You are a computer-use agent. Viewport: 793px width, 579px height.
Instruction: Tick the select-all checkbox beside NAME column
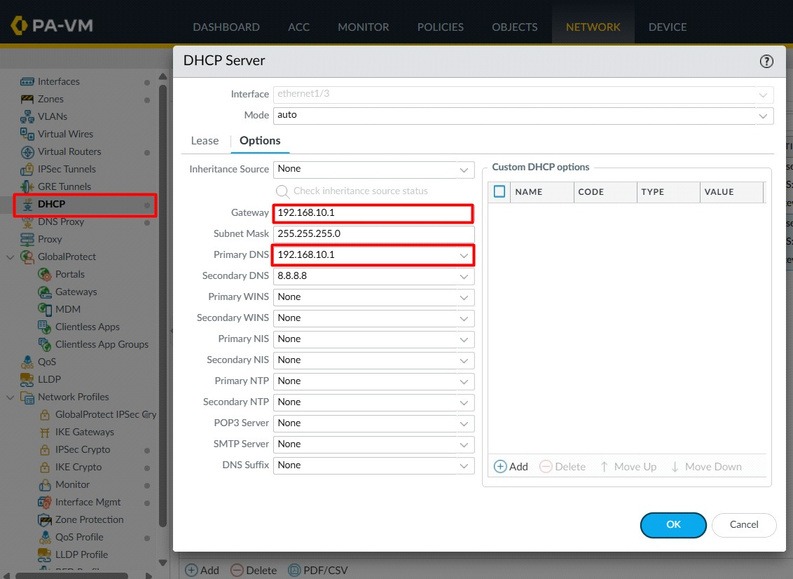click(499, 192)
